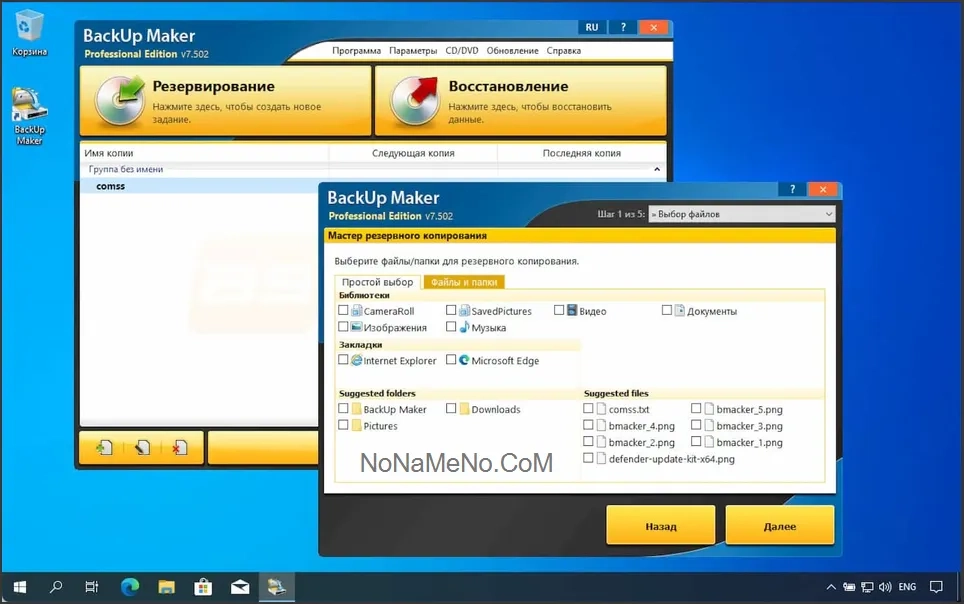The height and width of the screenshot is (604, 964).
Task: Enable the Документы library checkbox
Action: click(667, 311)
